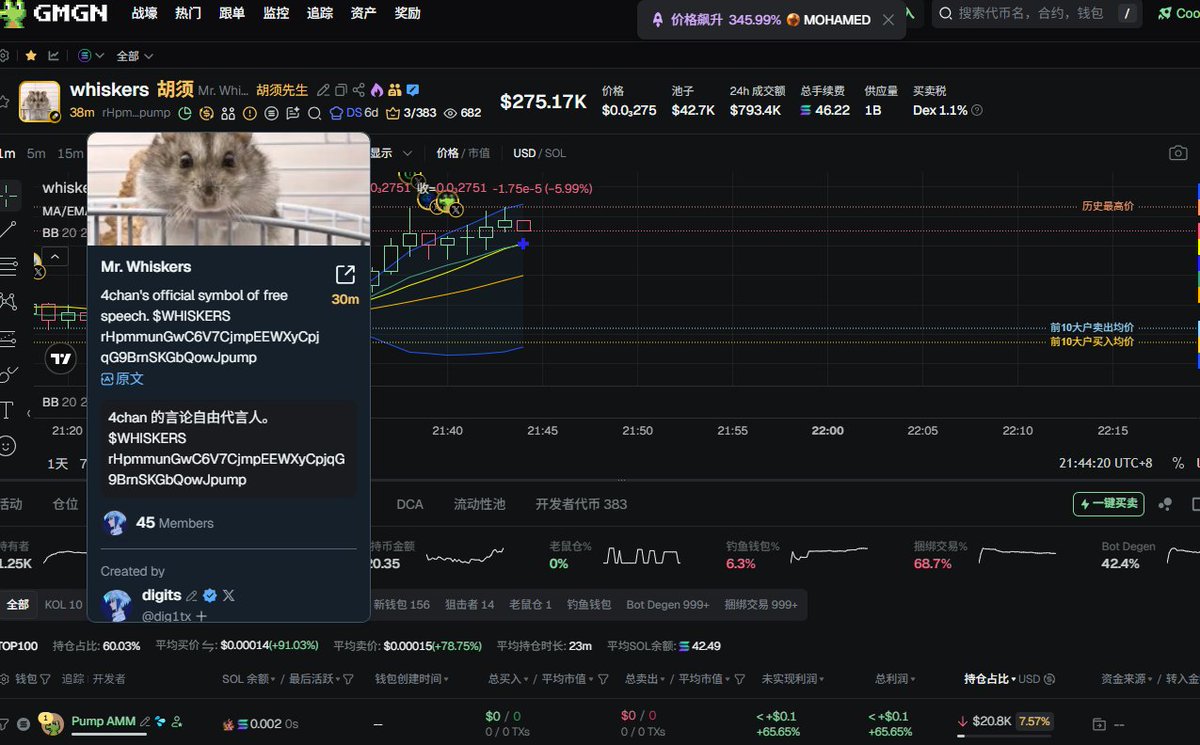Copy token name with the copy icon
This screenshot has width=1200, height=745.
click(x=341, y=90)
